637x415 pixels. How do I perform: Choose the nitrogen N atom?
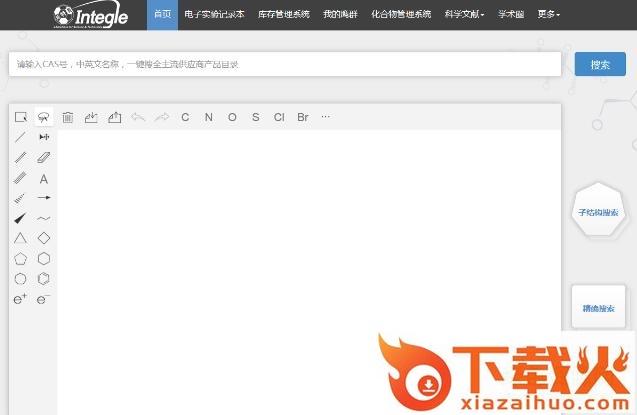pyautogui.click(x=209, y=117)
